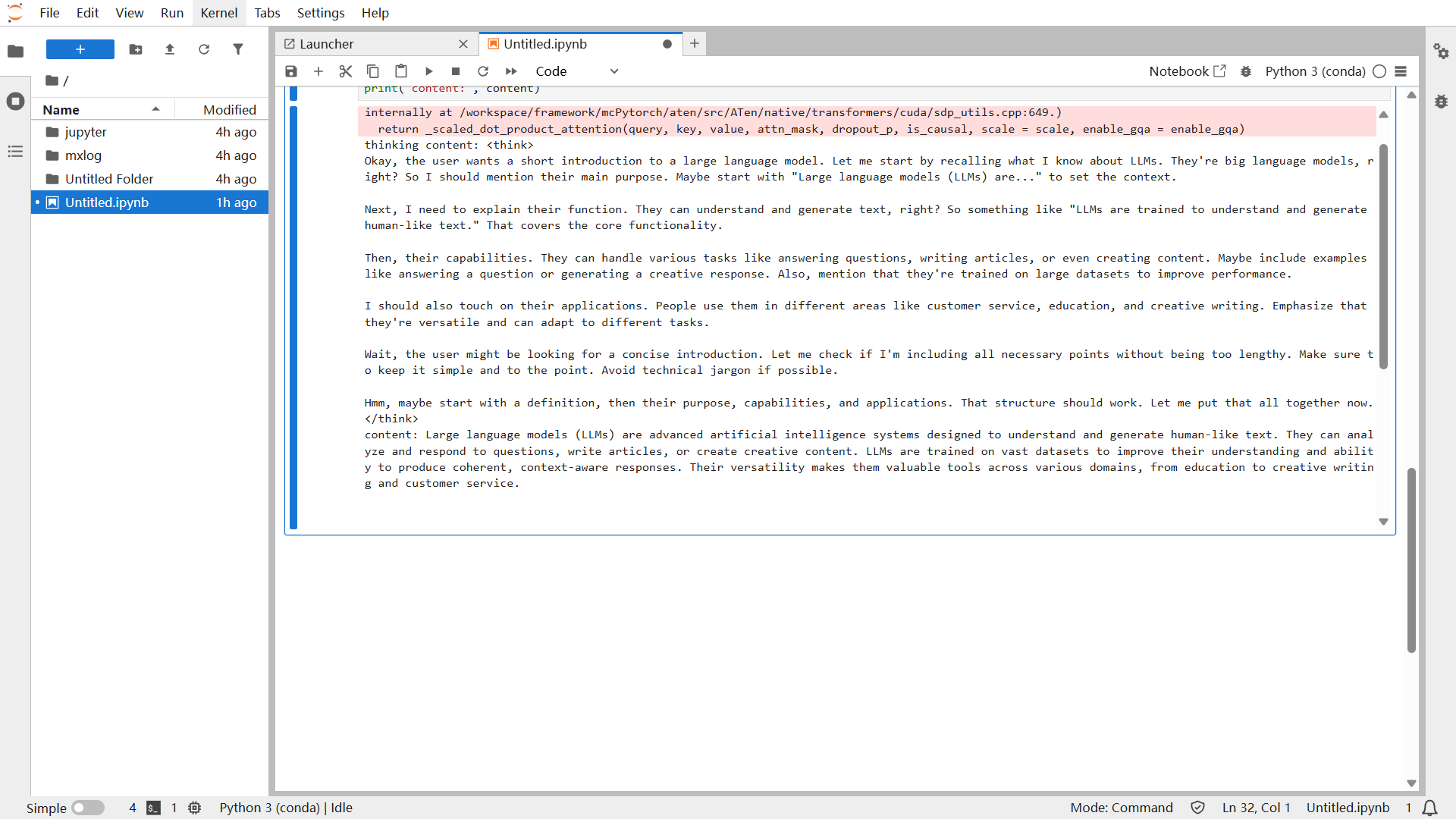Create a new folder in file browser

point(136,49)
